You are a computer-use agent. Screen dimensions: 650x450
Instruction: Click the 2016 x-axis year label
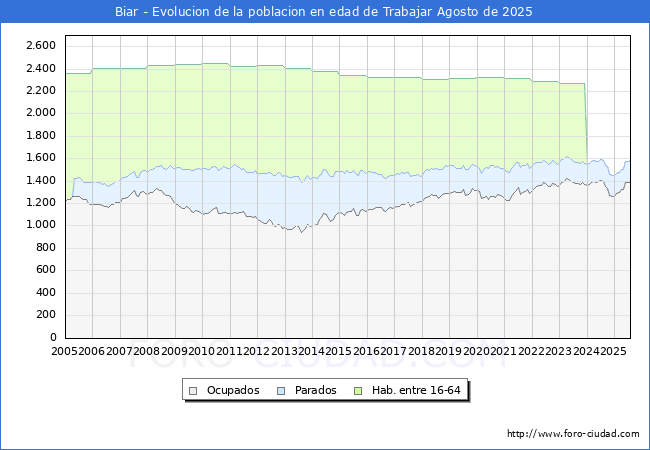366,351
